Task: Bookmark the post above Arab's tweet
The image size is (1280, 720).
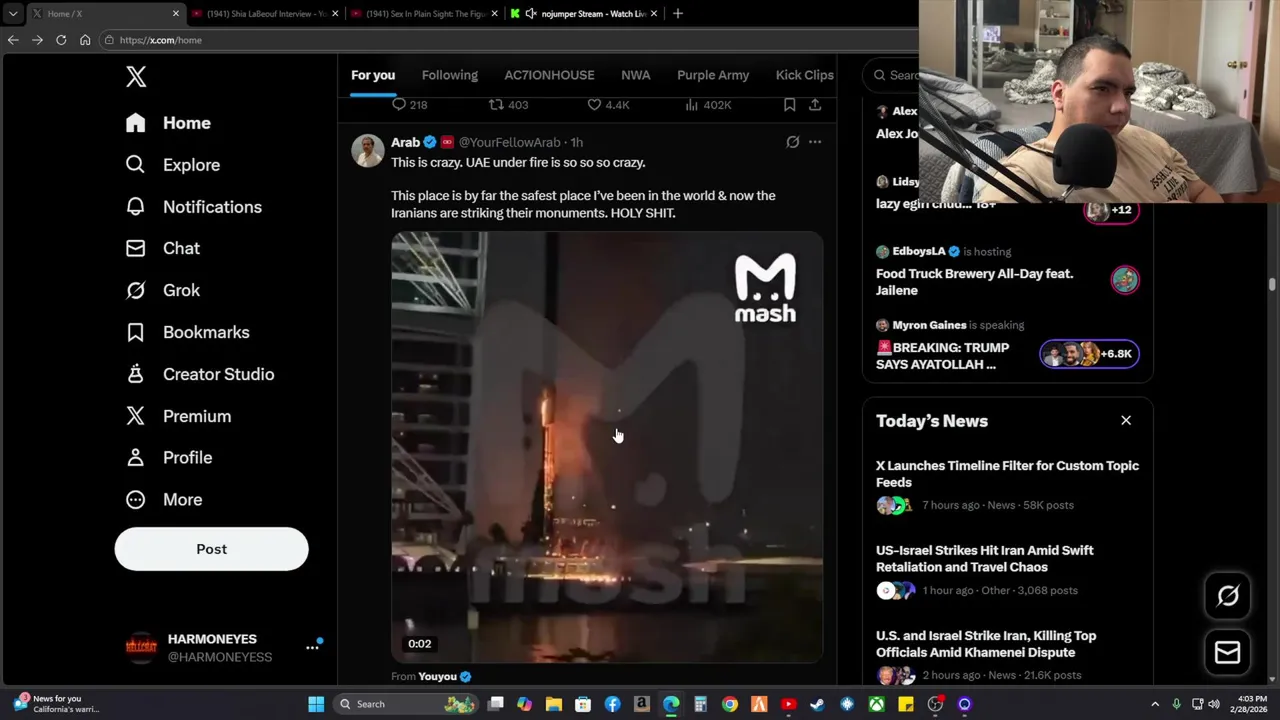Action: point(789,105)
